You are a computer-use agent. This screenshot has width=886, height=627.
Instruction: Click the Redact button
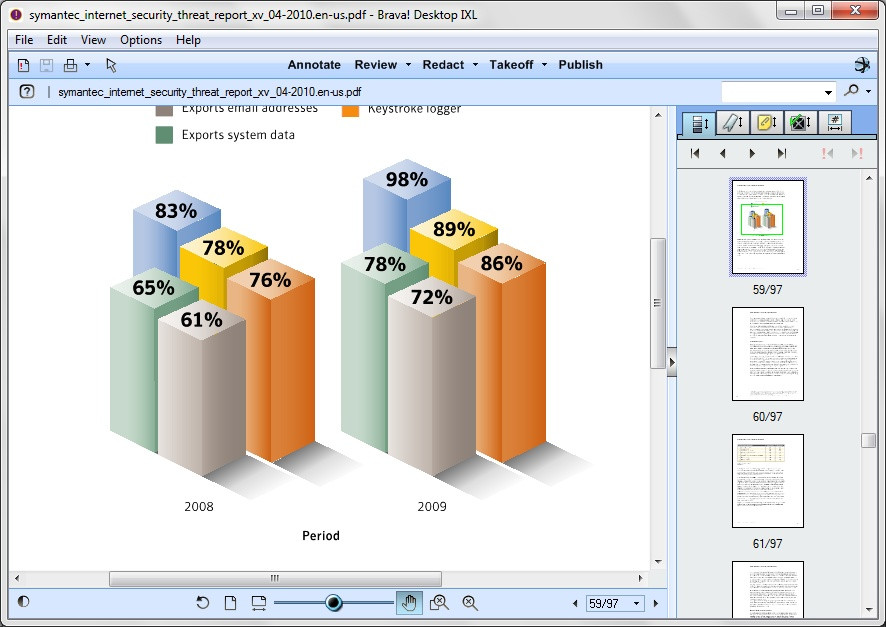click(443, 65)
